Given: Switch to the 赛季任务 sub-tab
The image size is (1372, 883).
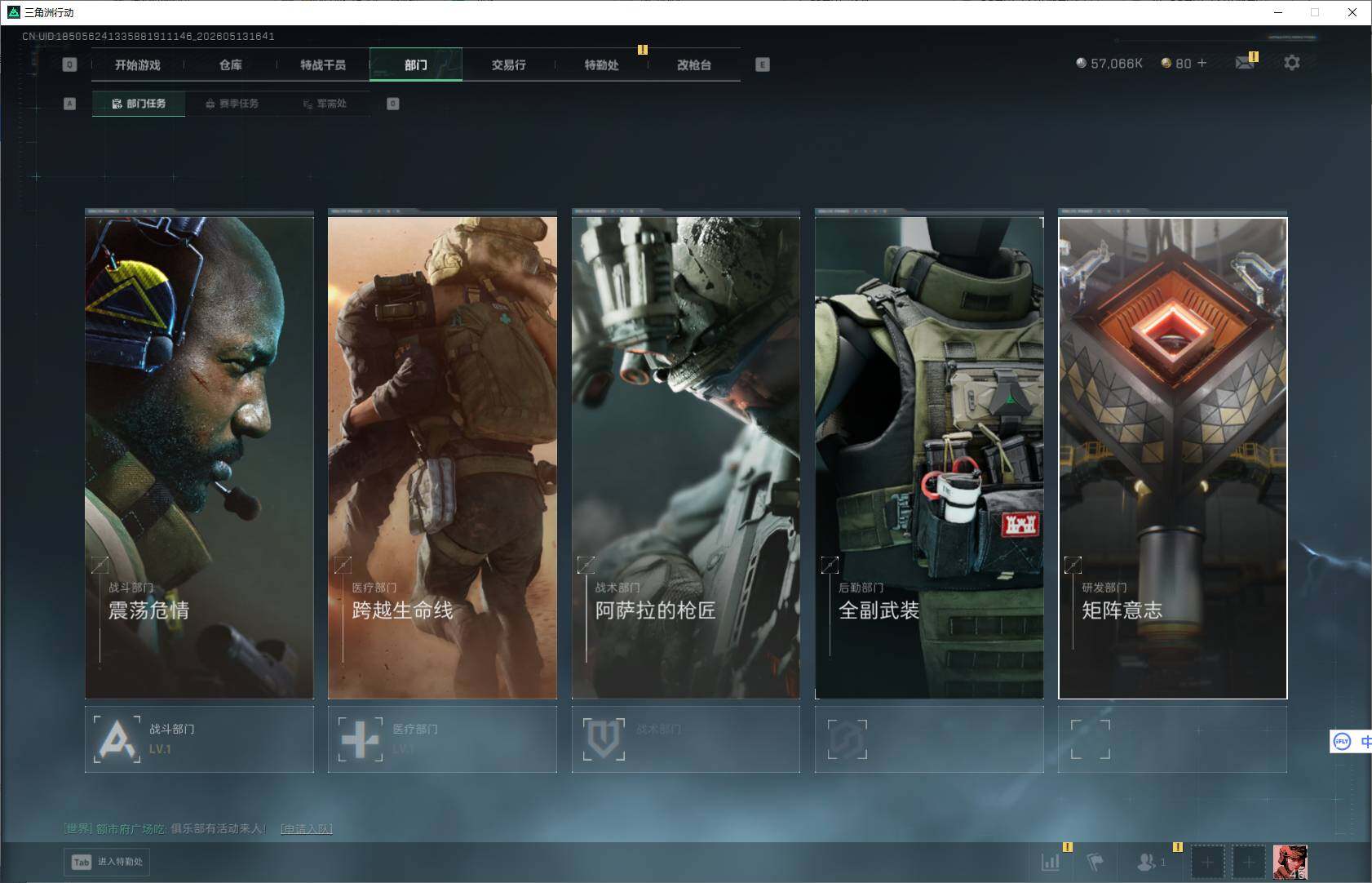Looking at the screenshot, I should point(232,104).
